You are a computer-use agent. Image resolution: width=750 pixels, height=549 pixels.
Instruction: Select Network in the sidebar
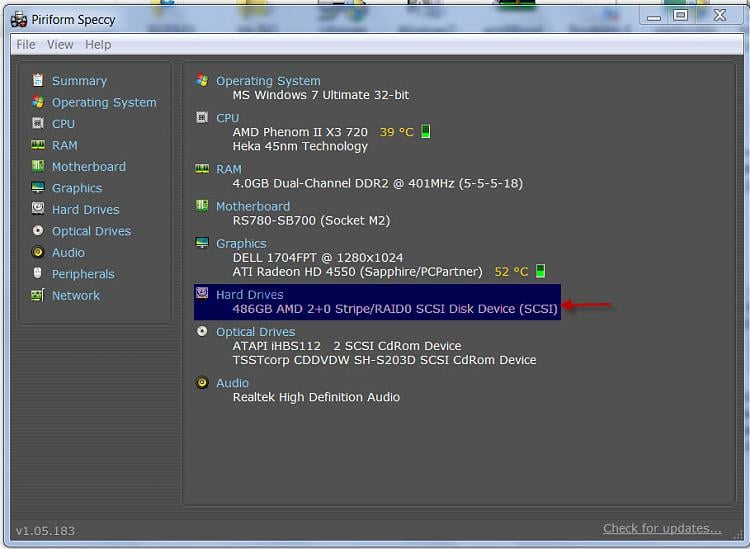point(76,296)
